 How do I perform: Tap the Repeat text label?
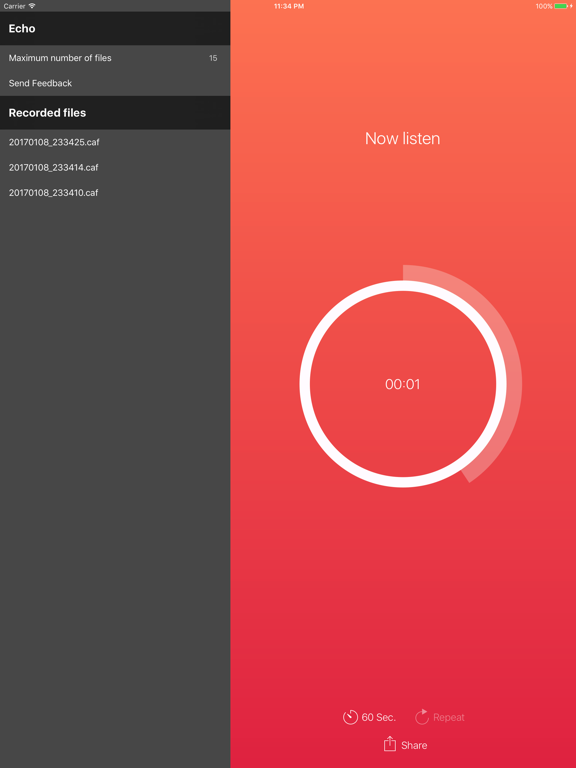[449, 718]
